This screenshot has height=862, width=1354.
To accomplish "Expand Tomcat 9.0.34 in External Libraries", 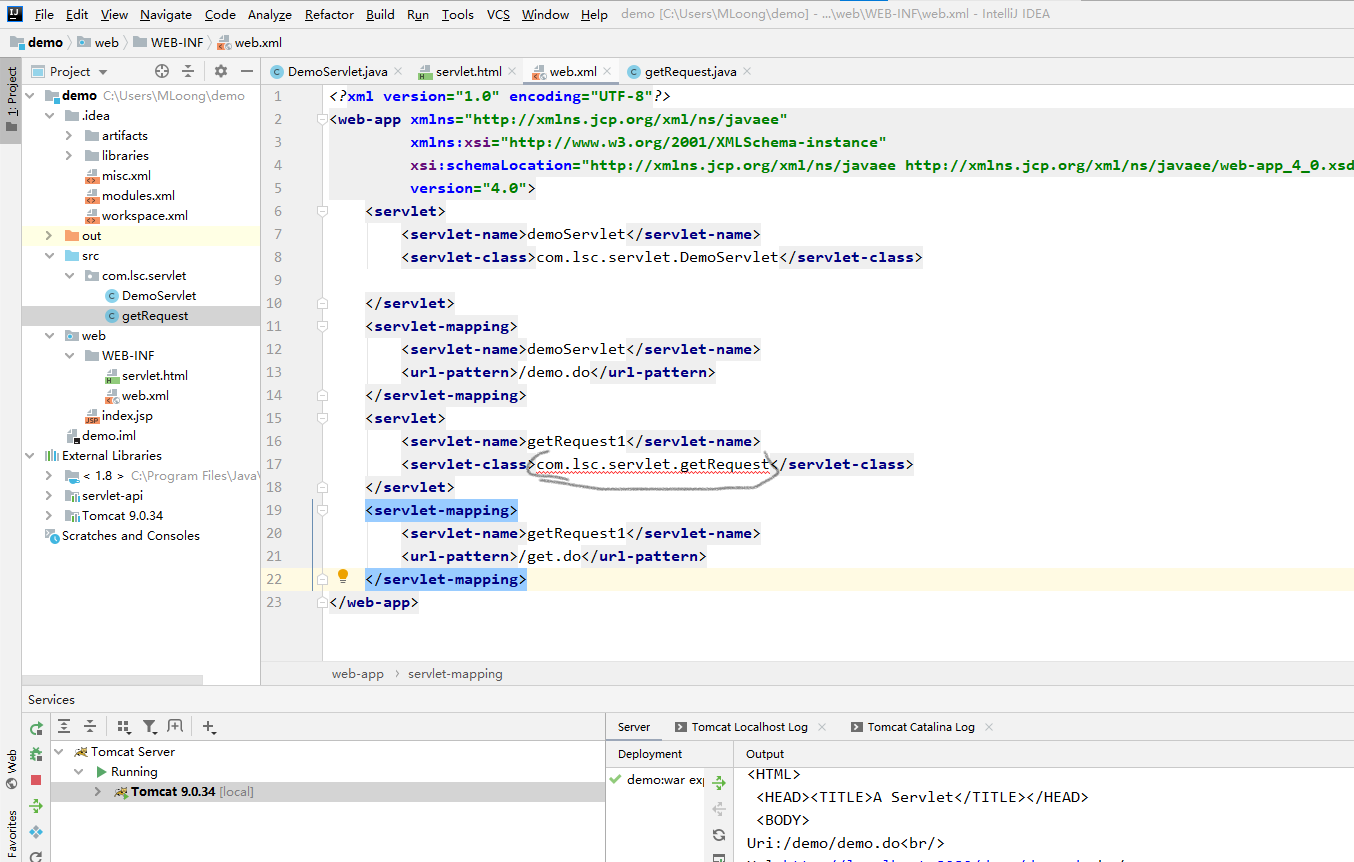I will tap(49, 516).
